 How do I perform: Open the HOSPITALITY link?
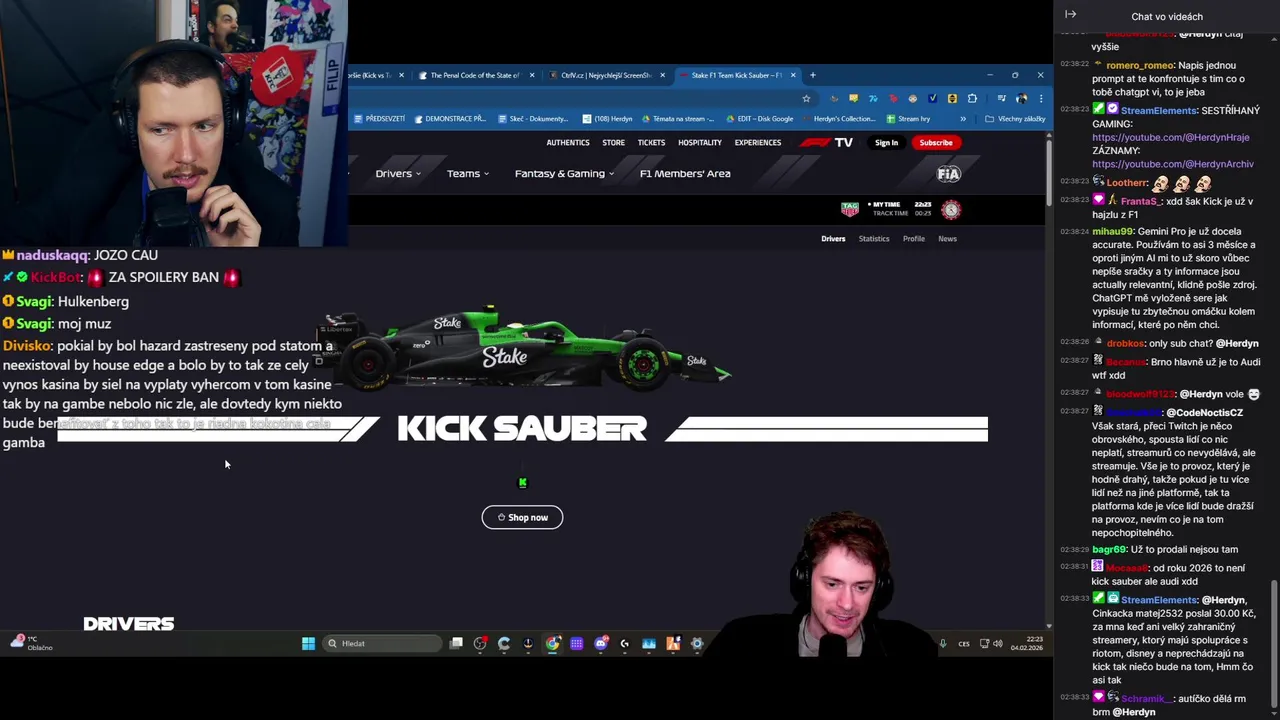coord(700,142)
